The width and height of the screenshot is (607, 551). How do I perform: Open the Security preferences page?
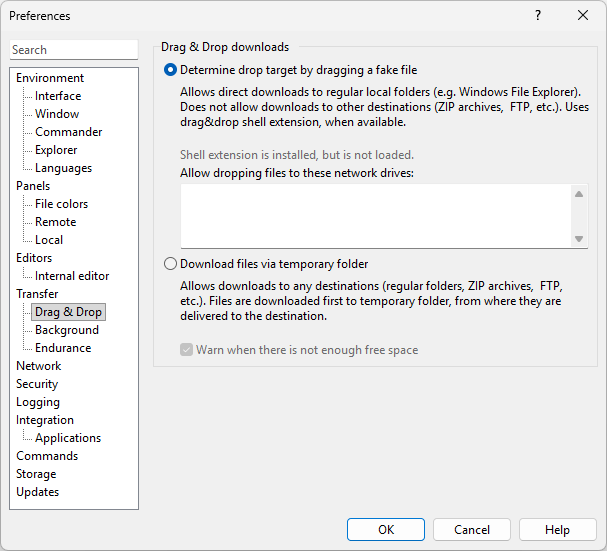tap(37, 384)
